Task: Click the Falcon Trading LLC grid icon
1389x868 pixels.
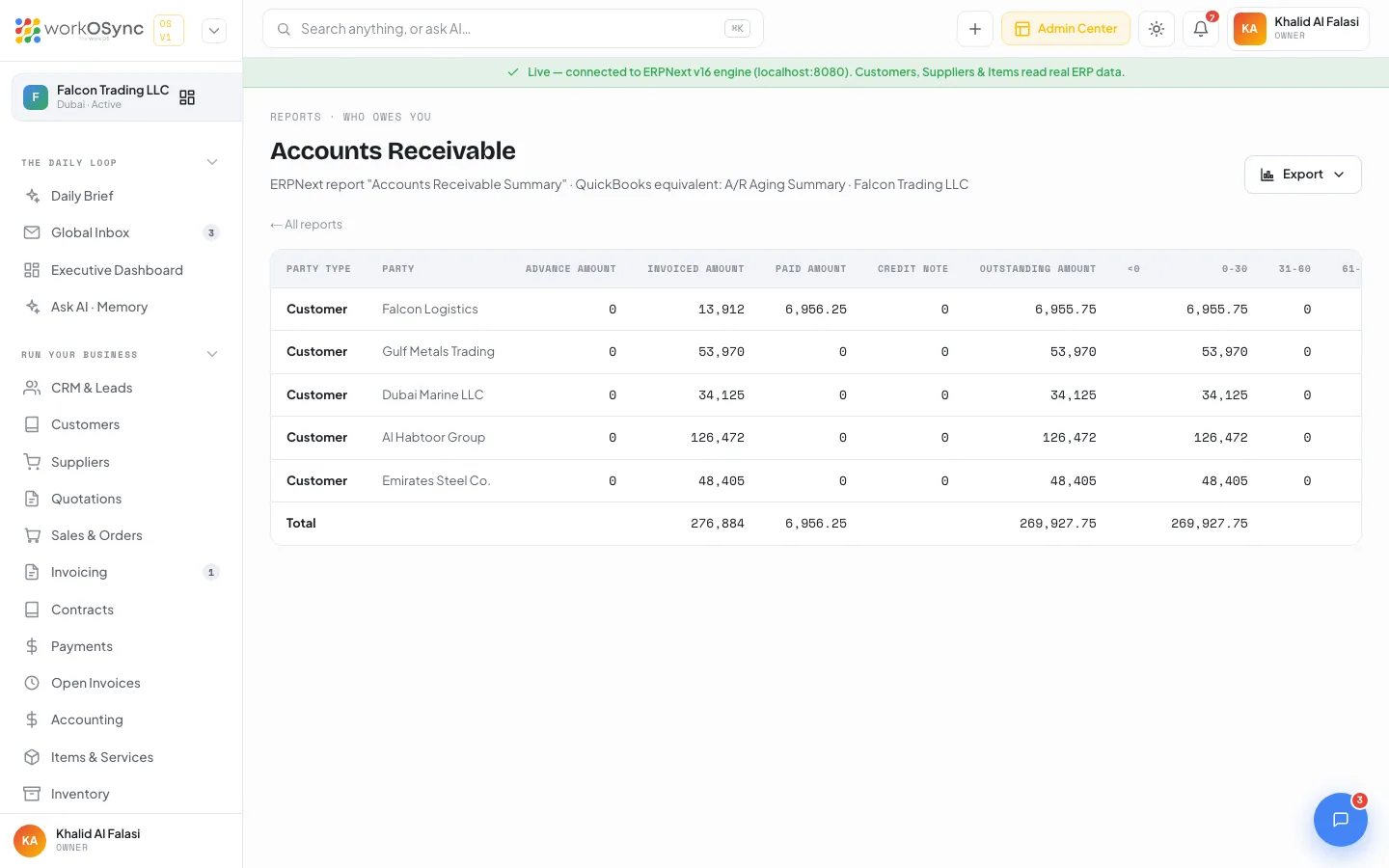Action: 187,97
